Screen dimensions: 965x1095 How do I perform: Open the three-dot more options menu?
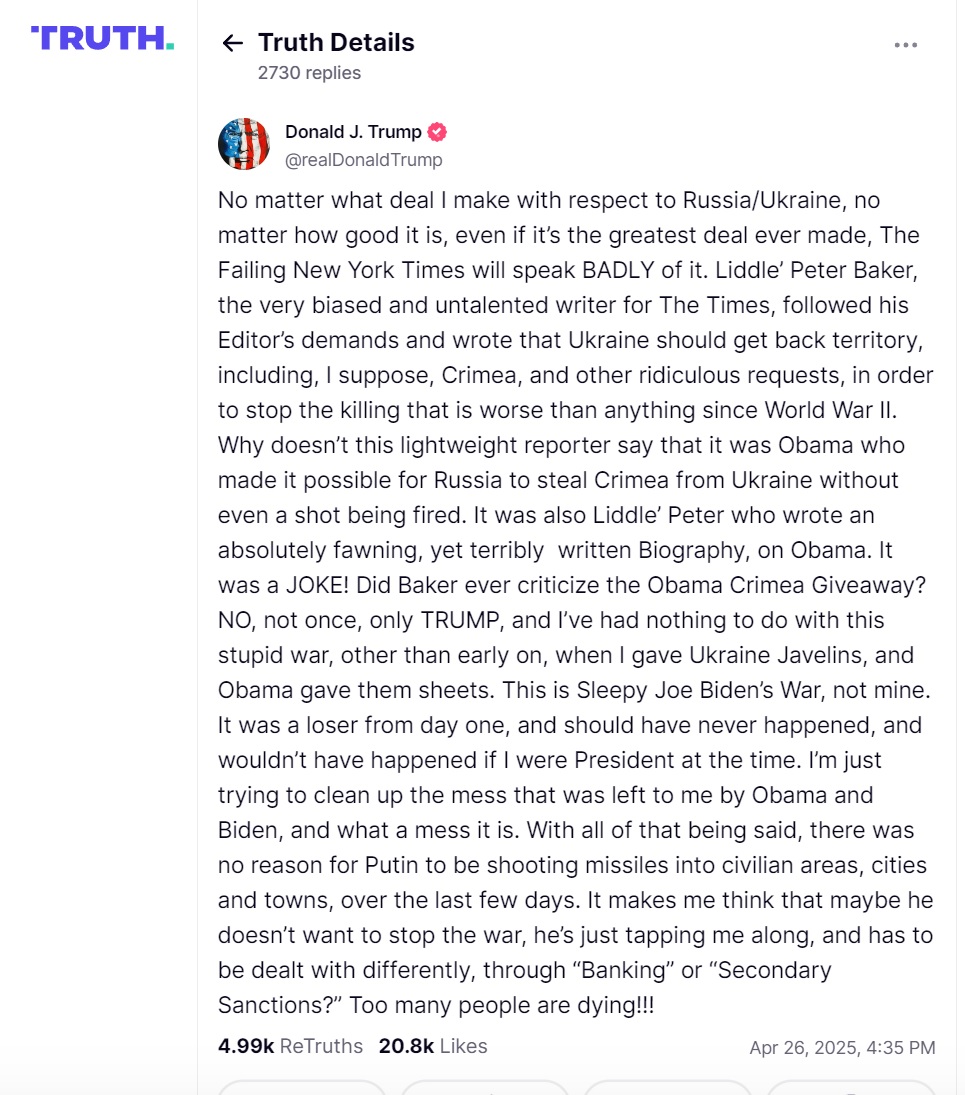pos(906,45)
